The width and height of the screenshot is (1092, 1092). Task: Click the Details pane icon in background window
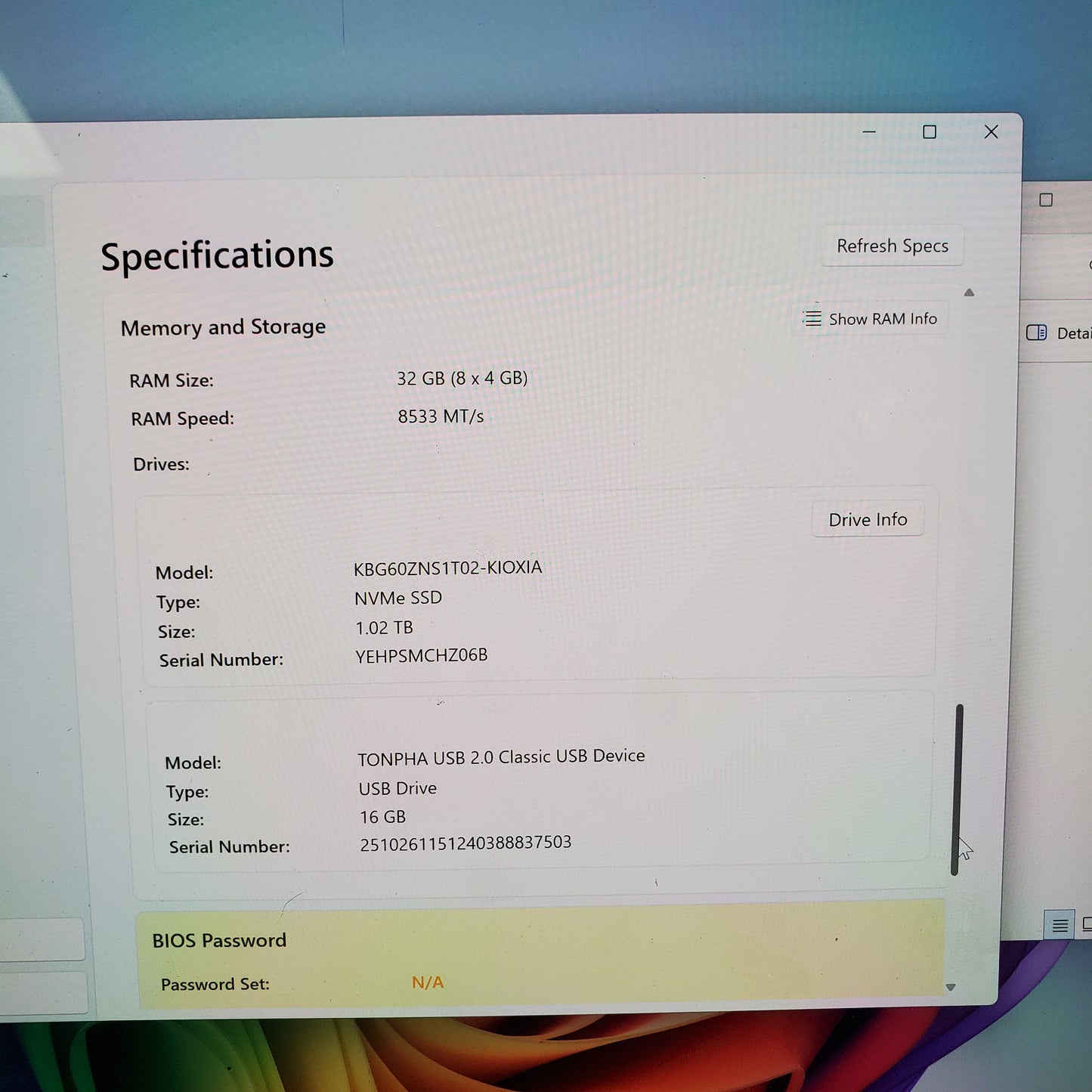1036,333
